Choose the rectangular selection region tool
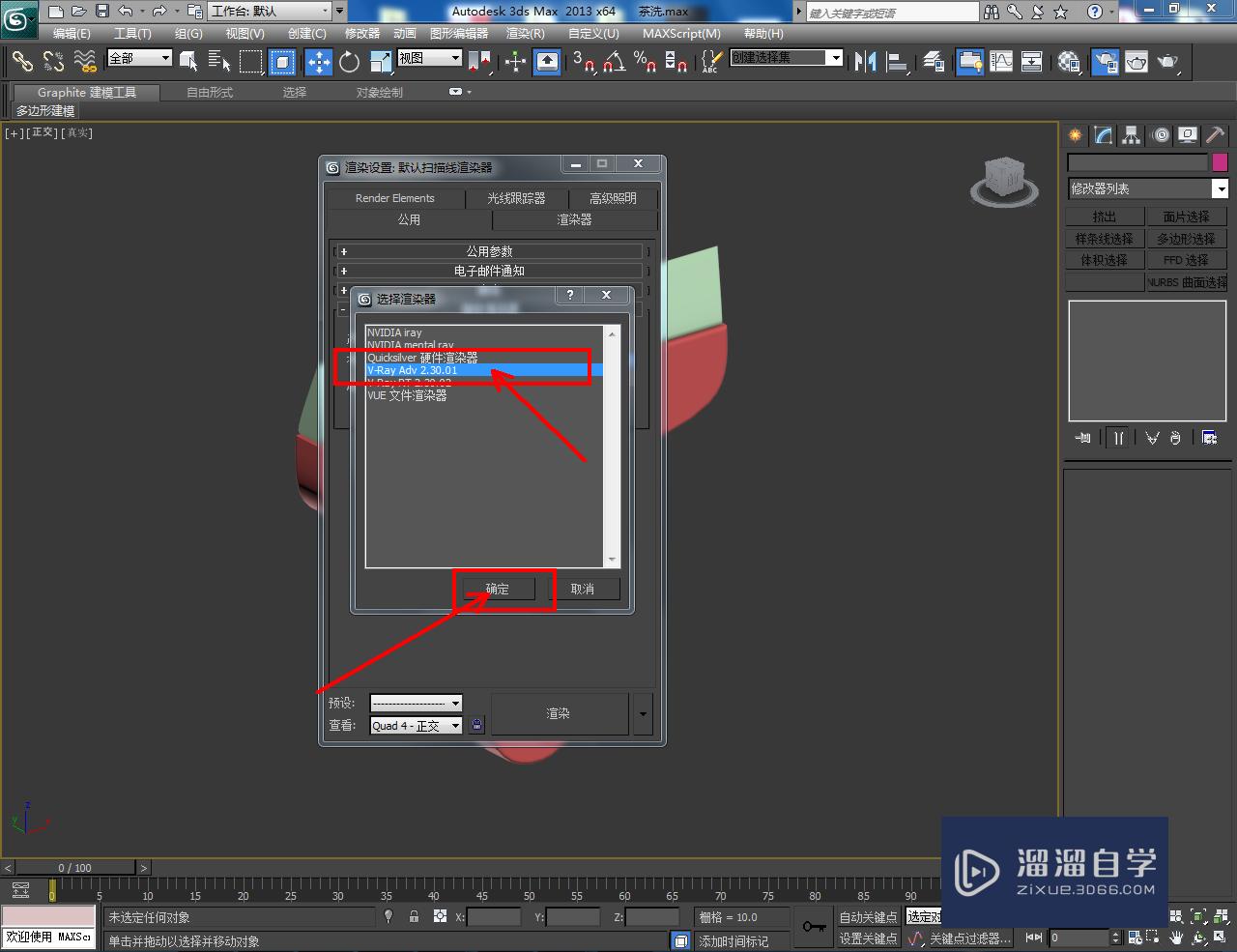This screenshot has height=952, width=1237. pyautogui.click(x=251, y=62)
